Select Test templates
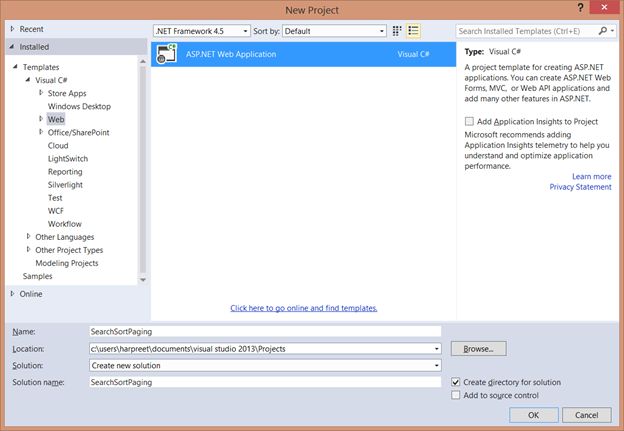Screen dimensions: 624x431 click(55, 198)
